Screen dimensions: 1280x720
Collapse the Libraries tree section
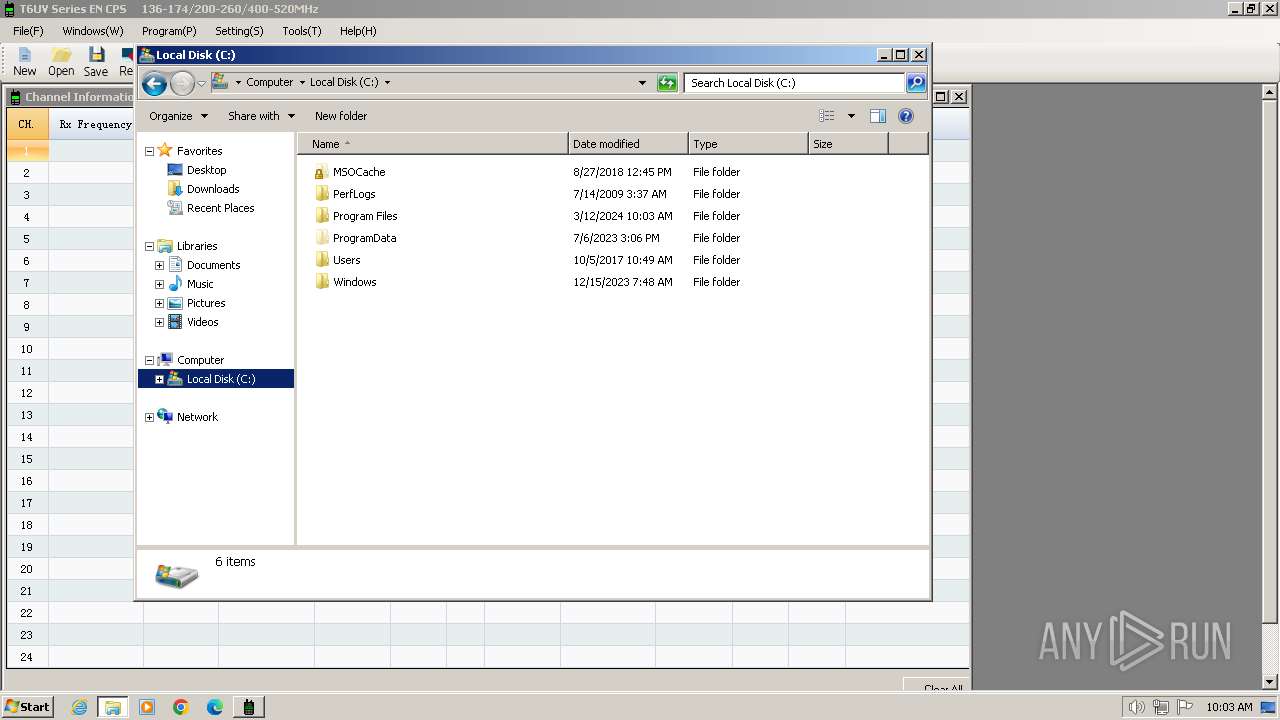[150, 246]
